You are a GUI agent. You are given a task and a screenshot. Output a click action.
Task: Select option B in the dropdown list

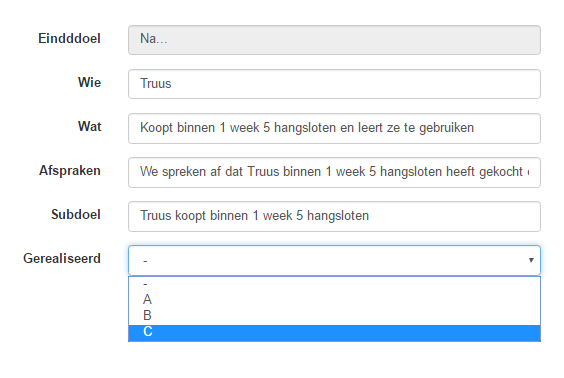click(x=334, y=315)
